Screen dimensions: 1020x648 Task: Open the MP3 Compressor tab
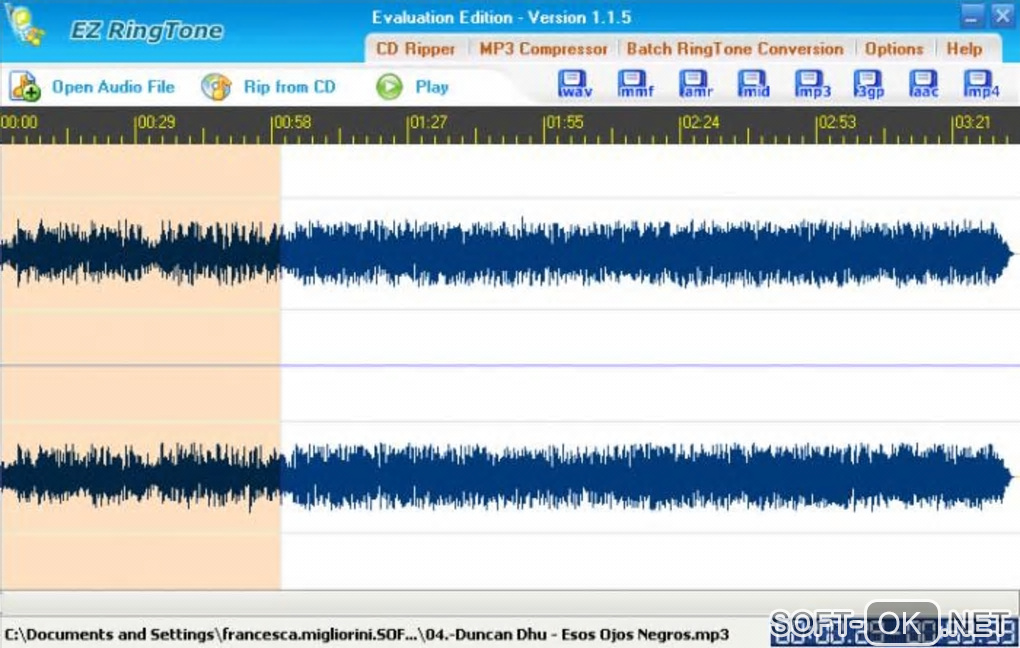[543, 49]
